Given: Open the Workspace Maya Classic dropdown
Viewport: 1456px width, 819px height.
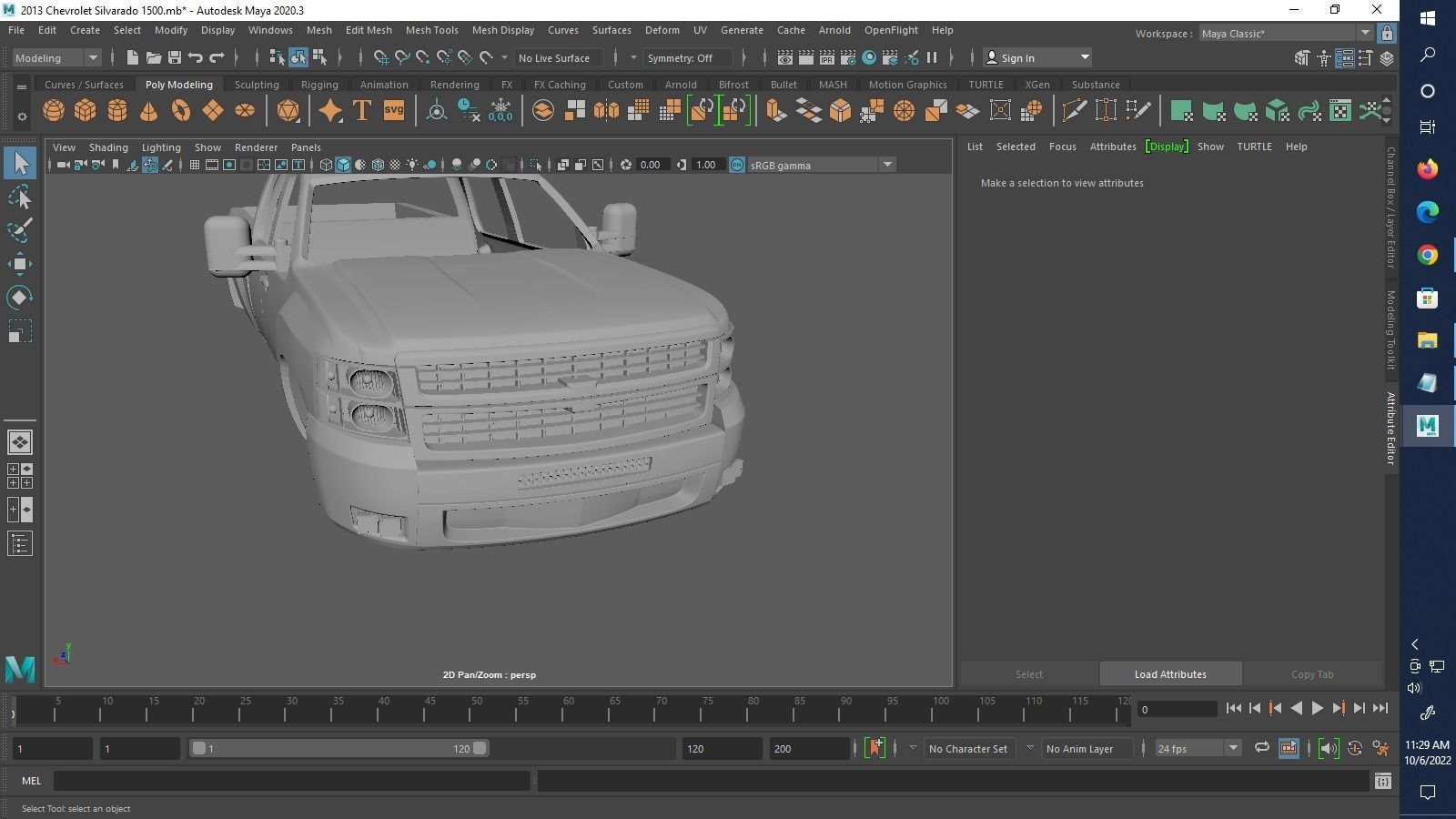Looking at the screenshot, I should pos(1285,34).
